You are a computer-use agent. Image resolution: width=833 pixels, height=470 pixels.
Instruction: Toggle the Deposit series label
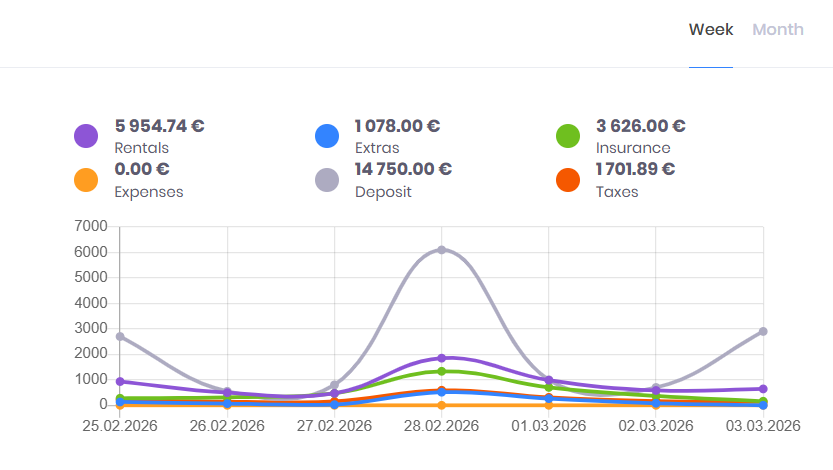(383, 192)
